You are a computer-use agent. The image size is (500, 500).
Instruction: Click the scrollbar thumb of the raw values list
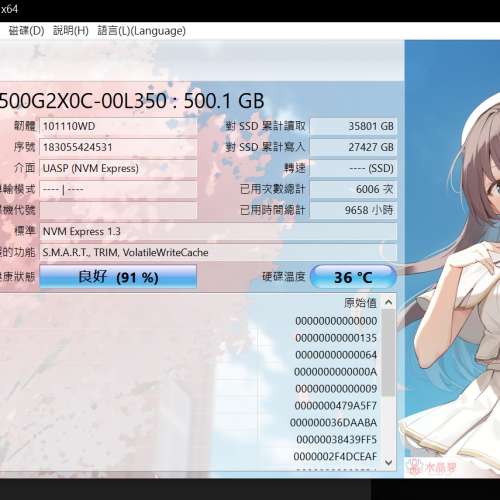388,352
